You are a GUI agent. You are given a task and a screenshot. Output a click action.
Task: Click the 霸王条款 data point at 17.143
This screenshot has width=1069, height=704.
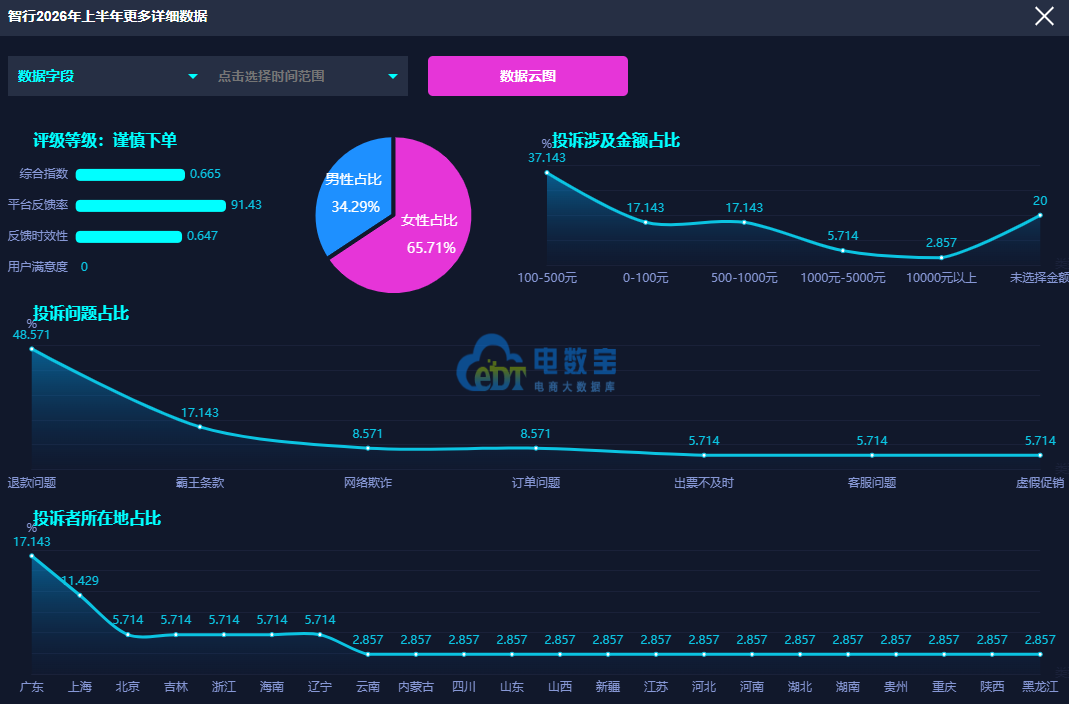pos(200,427)
